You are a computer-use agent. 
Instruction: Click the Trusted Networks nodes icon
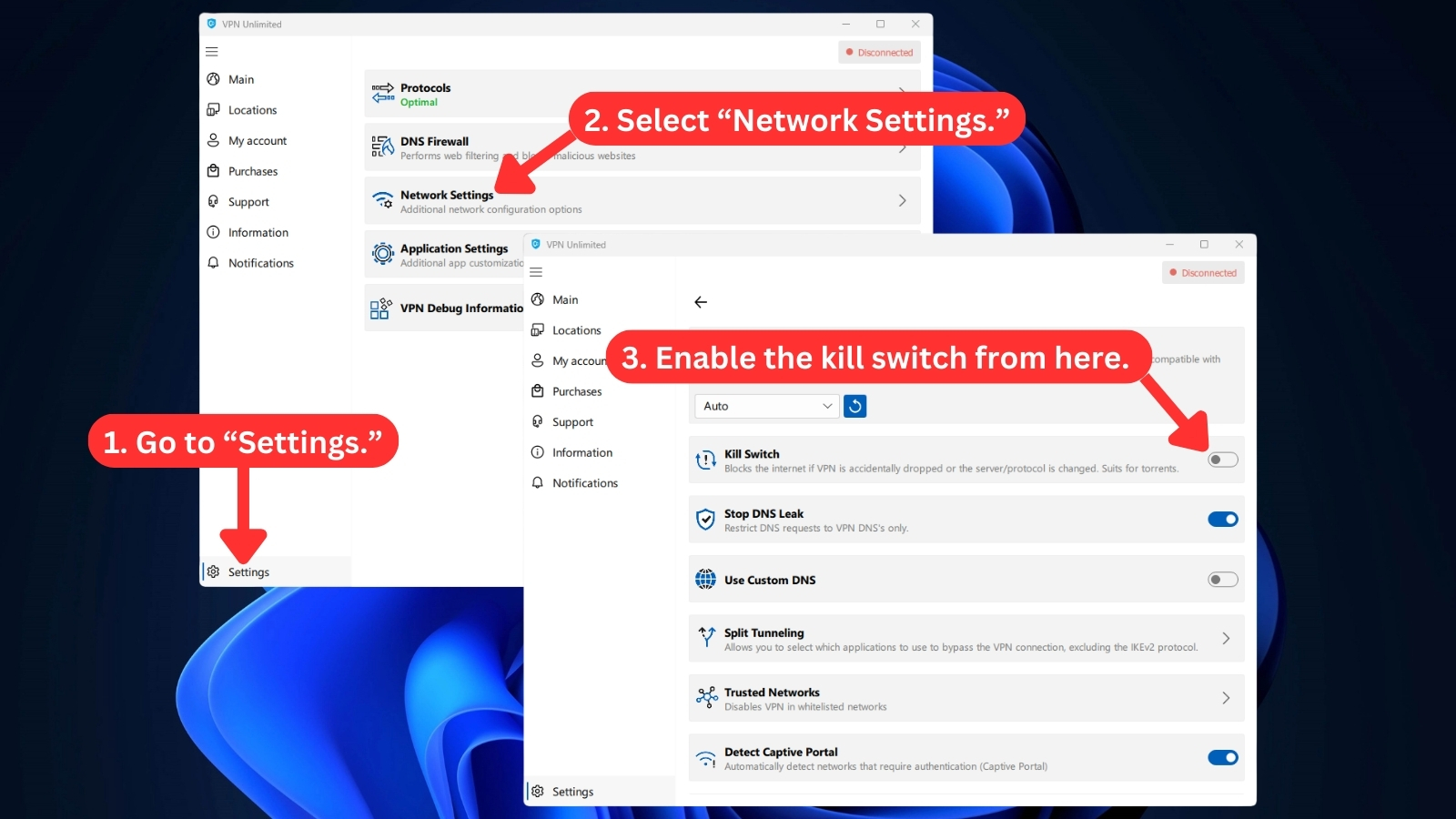click(706, 698)
